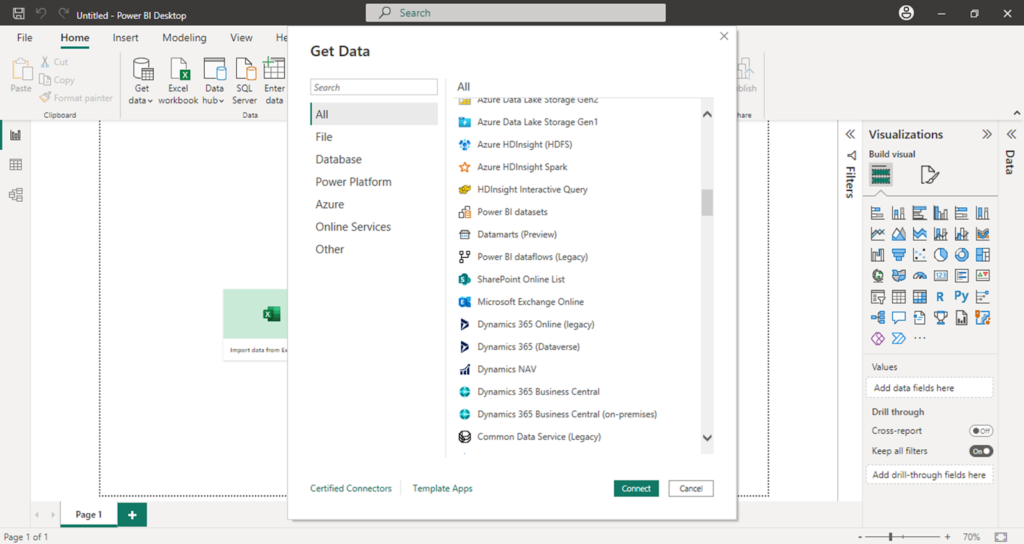Select the funnel visual
Image resolution: width=1024 pixels, height=544 pixels.
click(899, 255)
